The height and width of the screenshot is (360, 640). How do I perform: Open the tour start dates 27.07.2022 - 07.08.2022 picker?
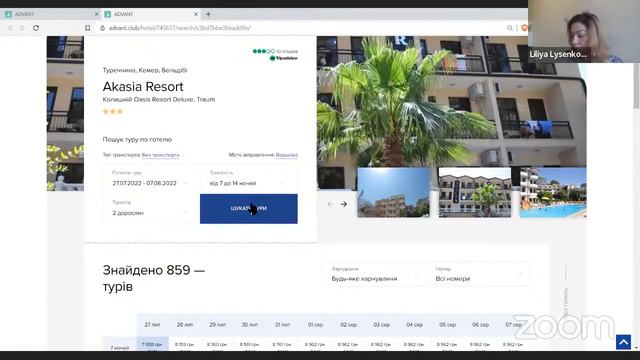pyautogui.click(x=151, y=179)
